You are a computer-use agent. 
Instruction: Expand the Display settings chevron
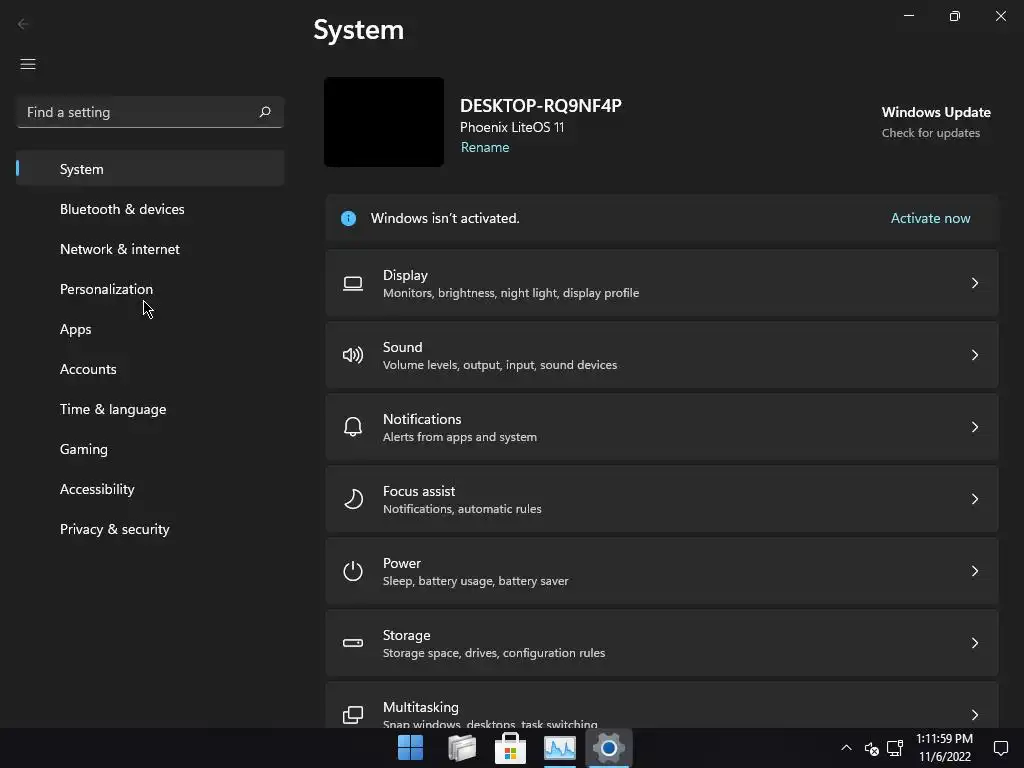point(974,283)
